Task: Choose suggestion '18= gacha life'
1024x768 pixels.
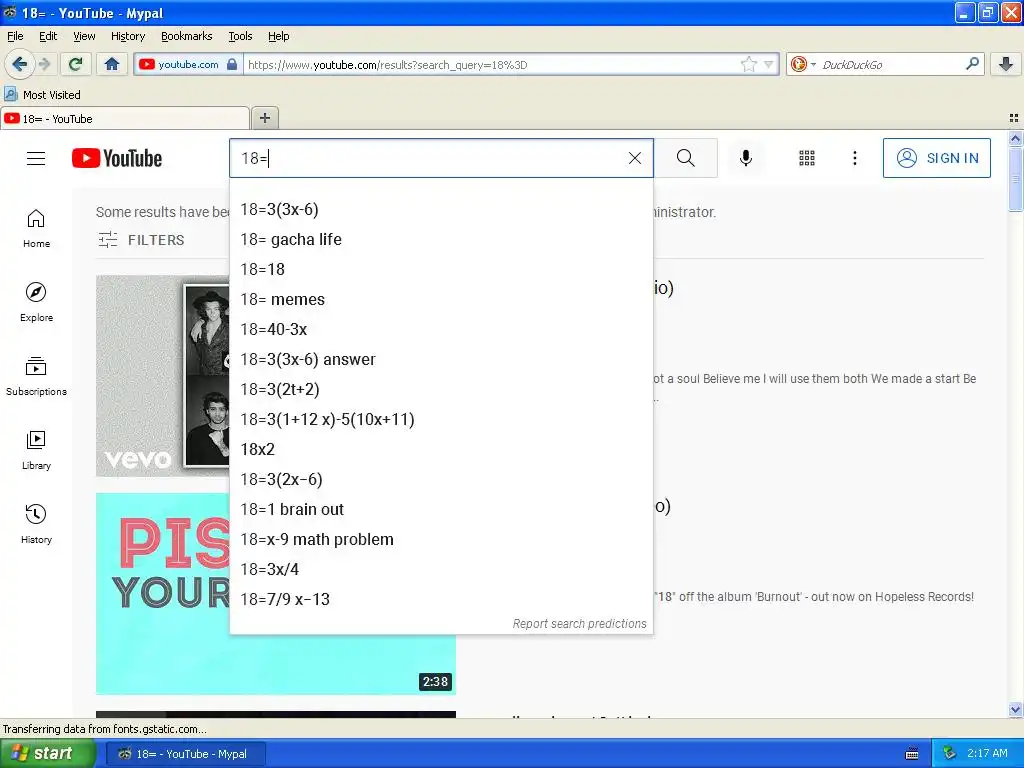Action: (441, 240)
